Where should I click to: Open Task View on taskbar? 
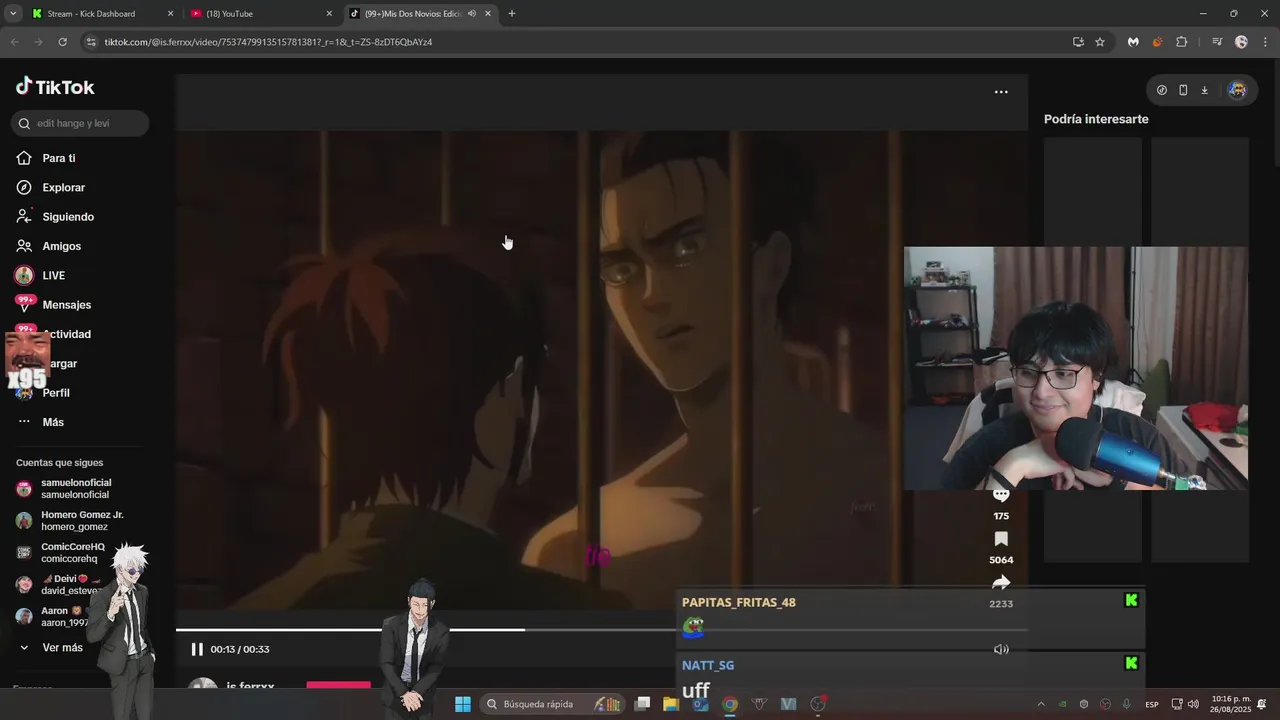[642, 704]
